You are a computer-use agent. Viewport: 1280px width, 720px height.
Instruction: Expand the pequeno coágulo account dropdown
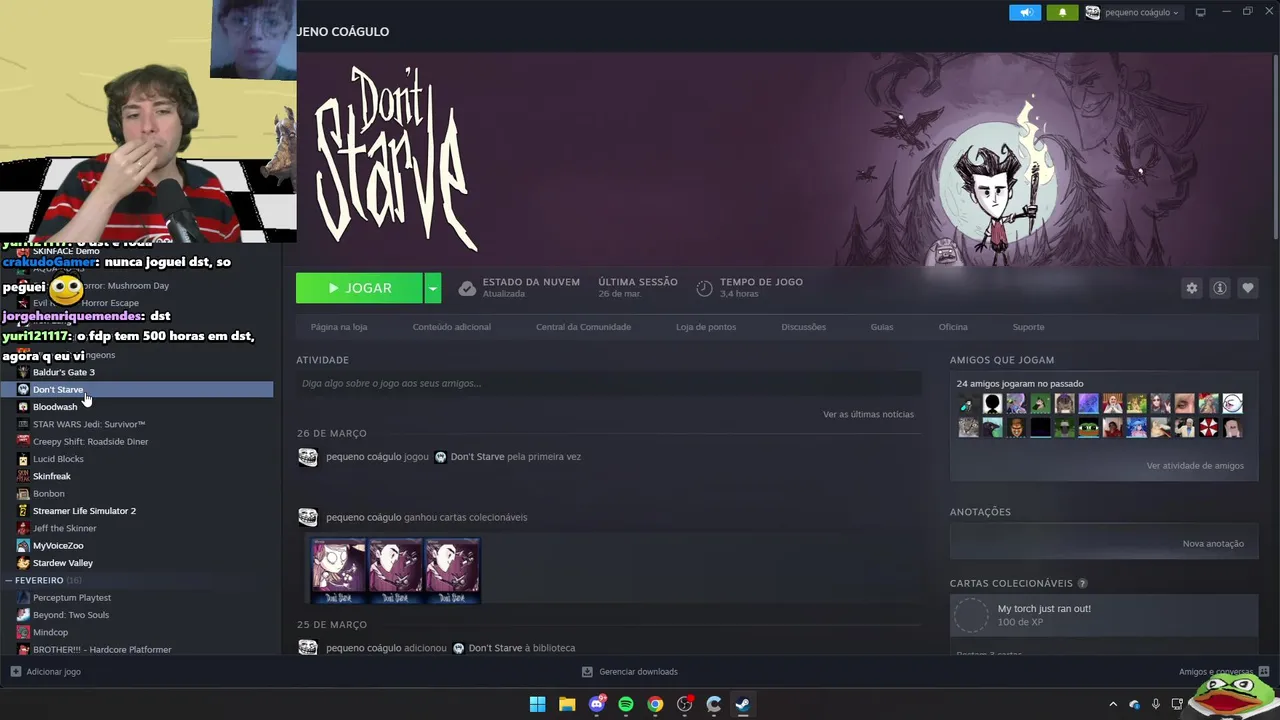click(1133, 12)
